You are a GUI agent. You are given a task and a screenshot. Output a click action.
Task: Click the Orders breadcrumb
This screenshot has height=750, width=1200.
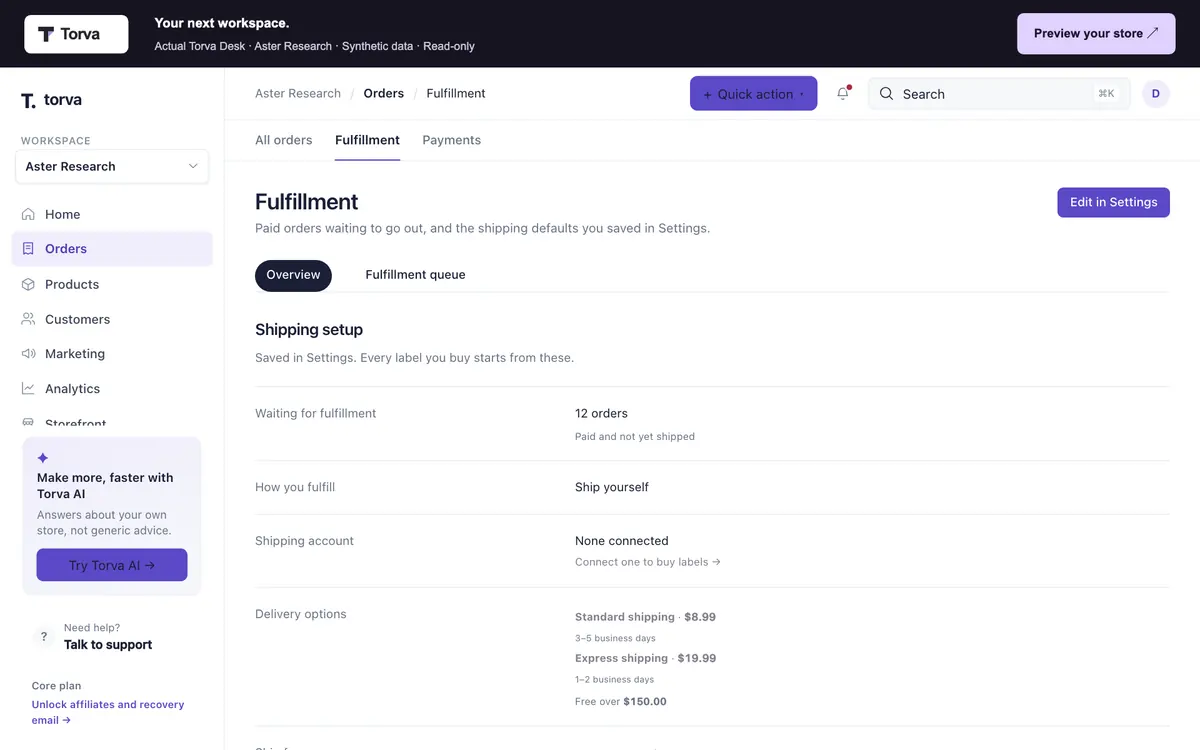(384, 94)
